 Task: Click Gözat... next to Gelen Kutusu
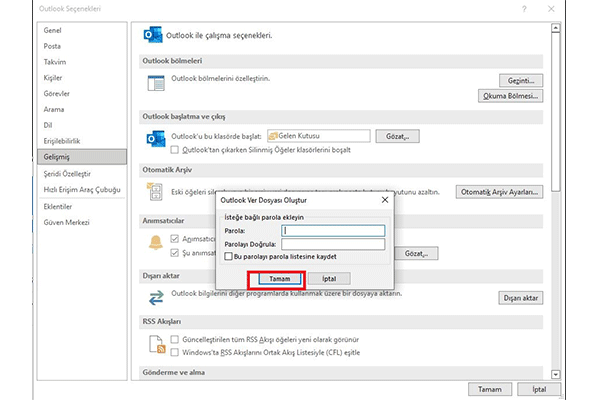point(397,136)
